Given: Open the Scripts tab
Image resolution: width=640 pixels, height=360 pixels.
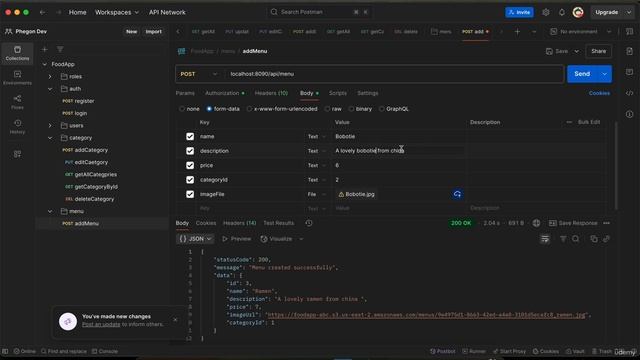Looking at the screenshot, I should (338, 93).
